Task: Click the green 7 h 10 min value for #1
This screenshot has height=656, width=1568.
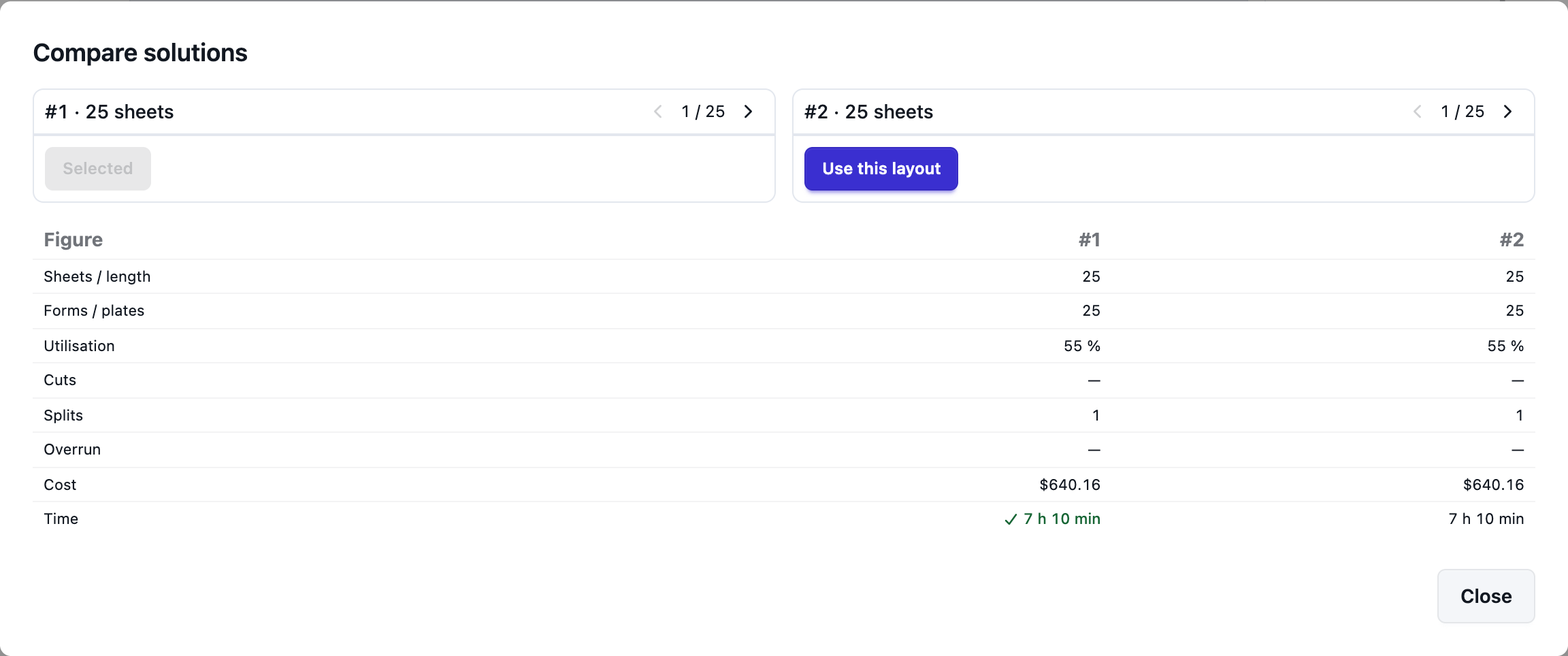Action: 1062,519
